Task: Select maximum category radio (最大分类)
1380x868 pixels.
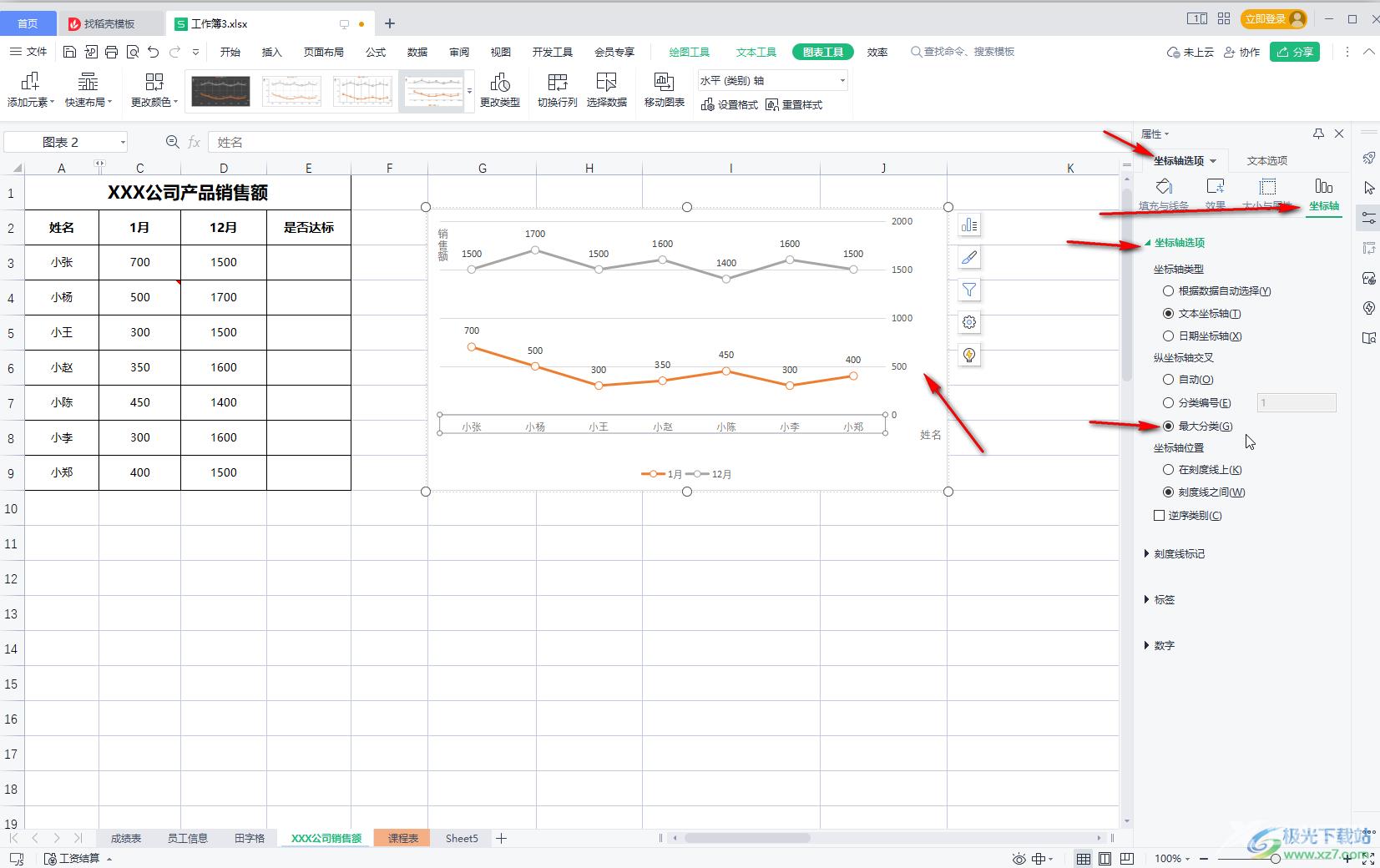Action: pos(1169,426)
